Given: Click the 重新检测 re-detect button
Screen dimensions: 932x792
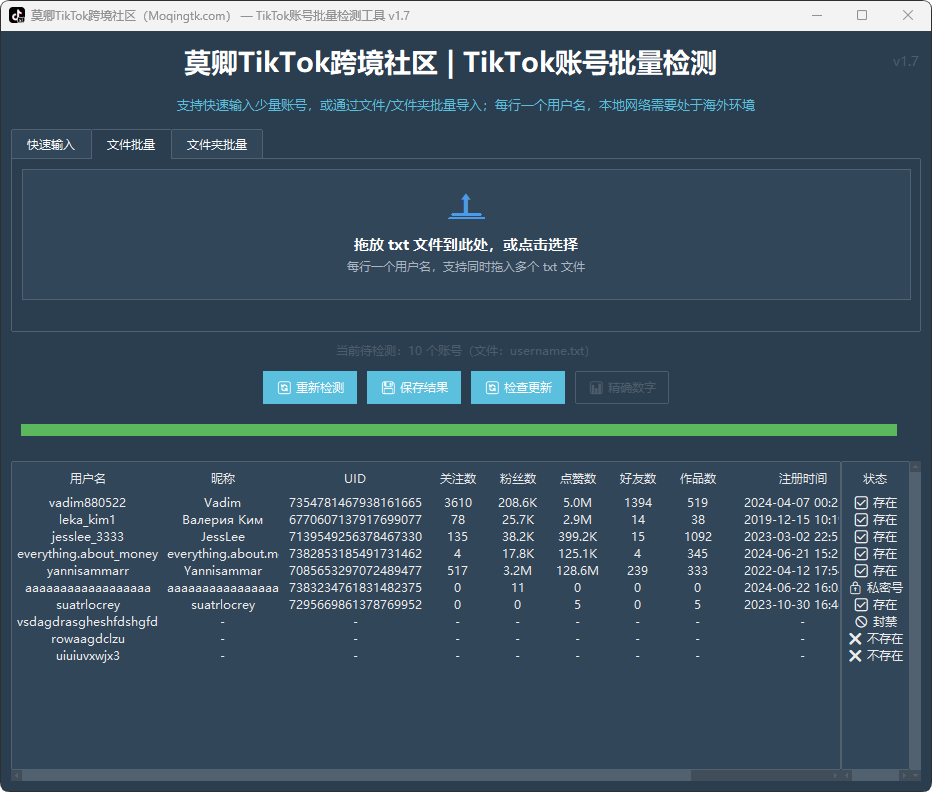Looking at the screenshot, I should tap(310, 388).
